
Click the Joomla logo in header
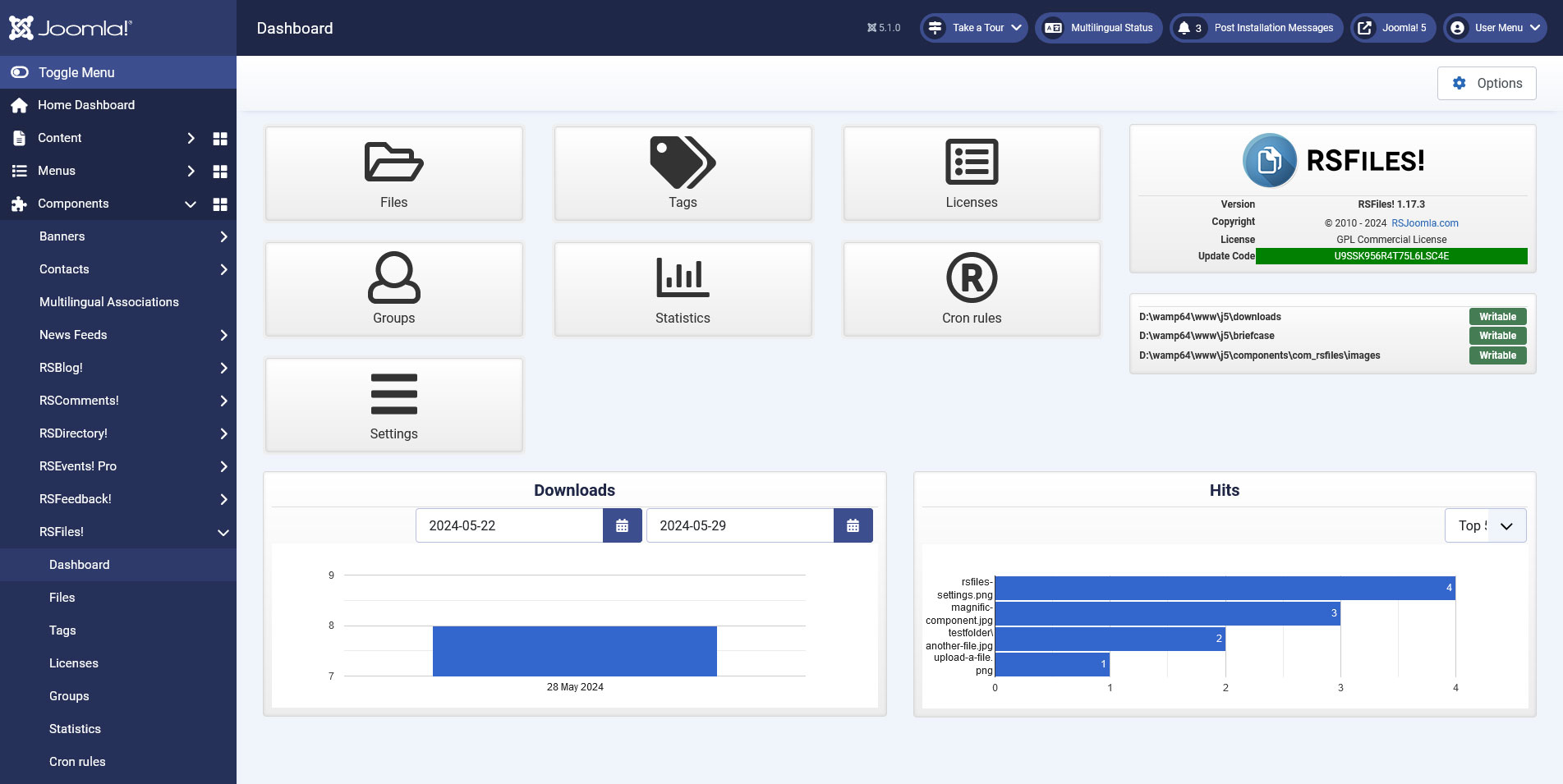click(71, 28)
